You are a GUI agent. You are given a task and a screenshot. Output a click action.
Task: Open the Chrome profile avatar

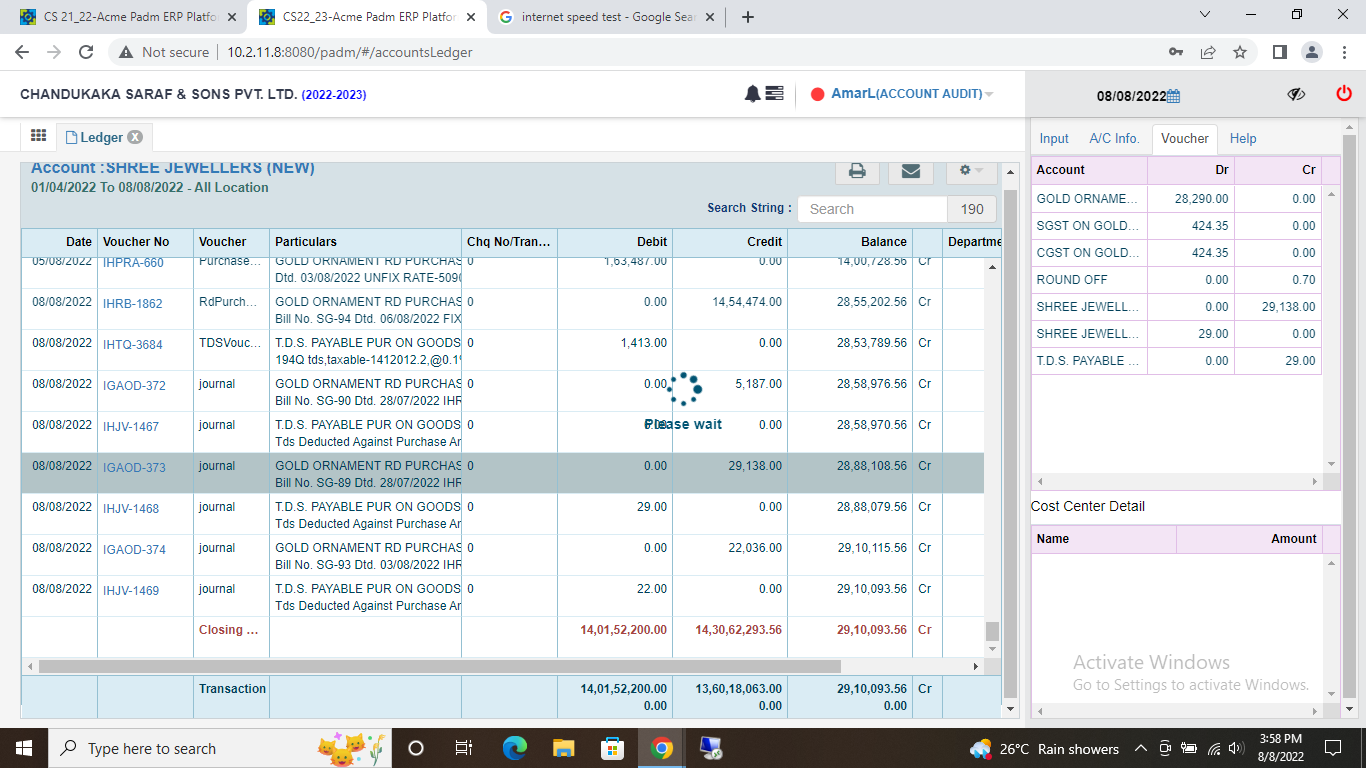[x=1311, y=52]
